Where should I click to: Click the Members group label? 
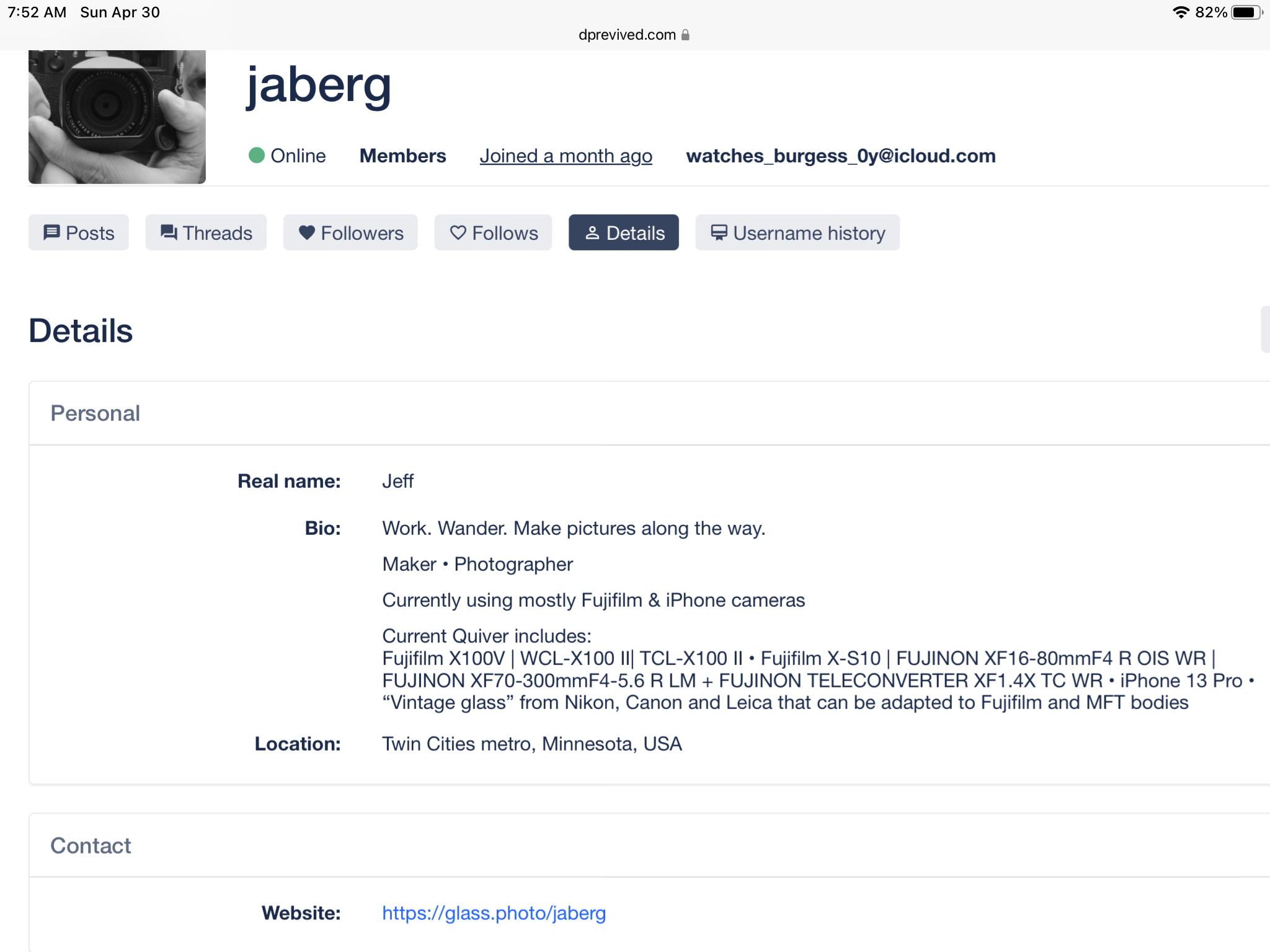[403, 156]
